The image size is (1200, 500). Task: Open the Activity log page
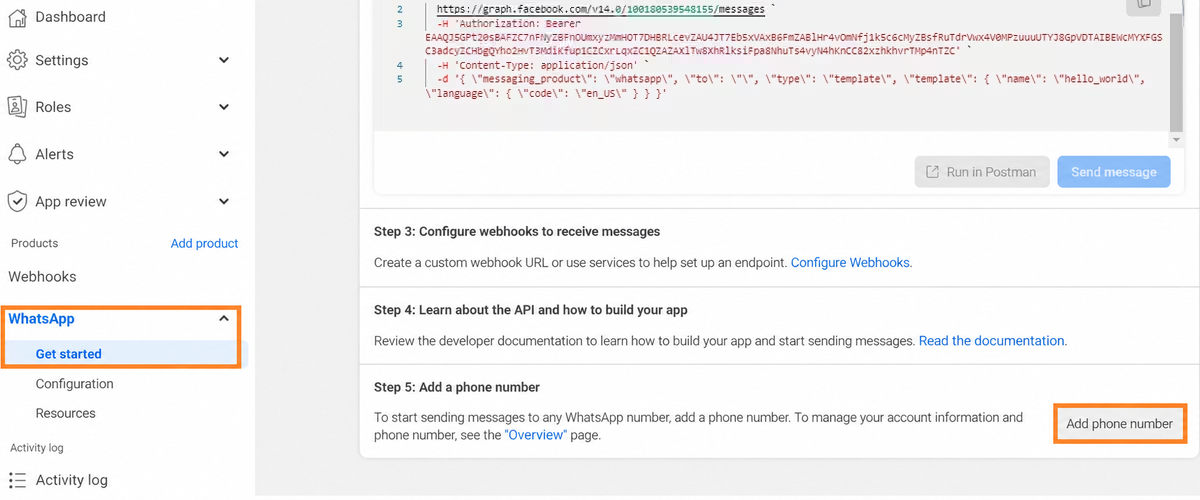71,480
